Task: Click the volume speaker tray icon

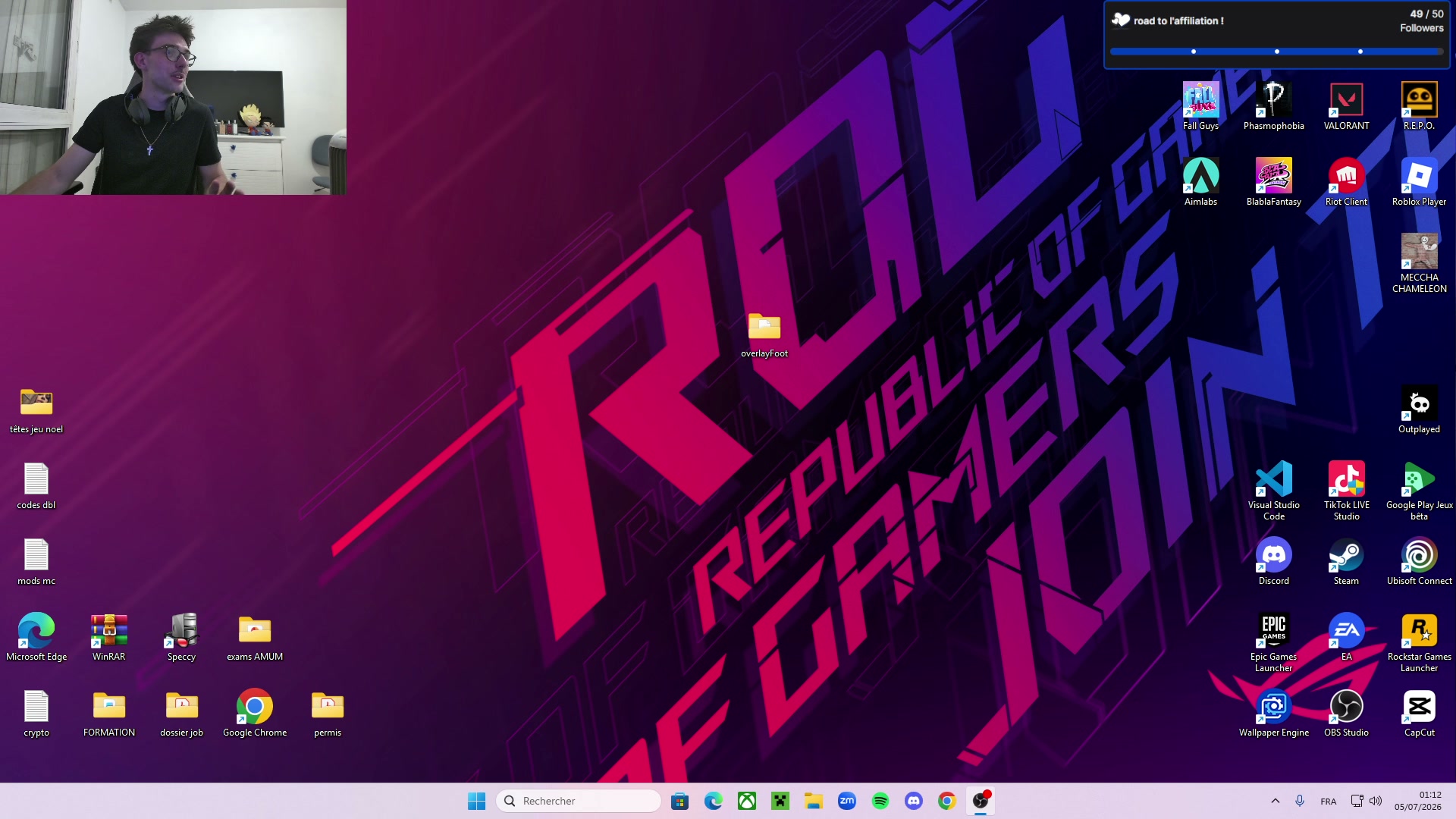Action: 1376,801
